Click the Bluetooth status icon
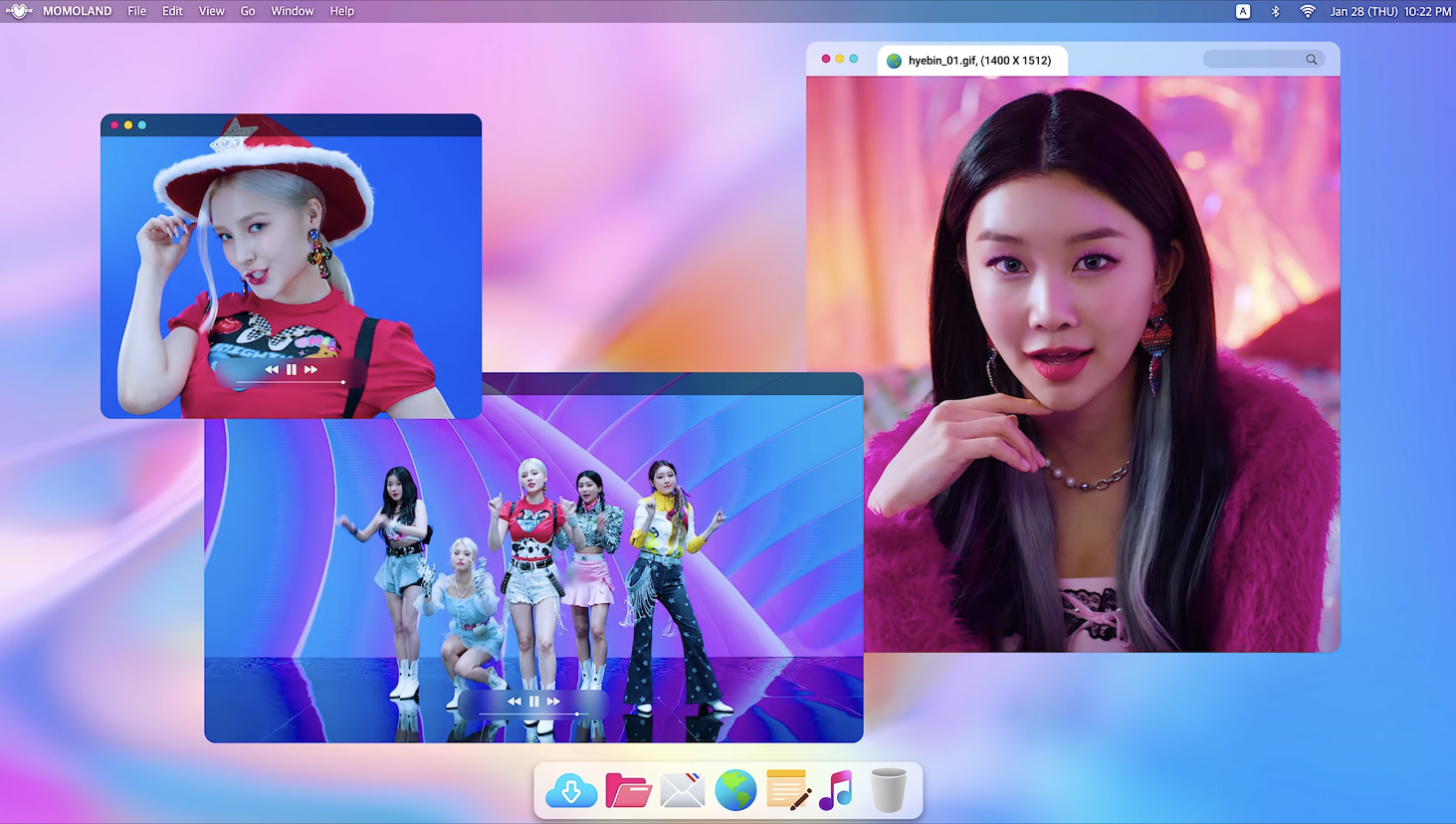This screenshot has width=1456, height=824. [x=1275, y=11]
